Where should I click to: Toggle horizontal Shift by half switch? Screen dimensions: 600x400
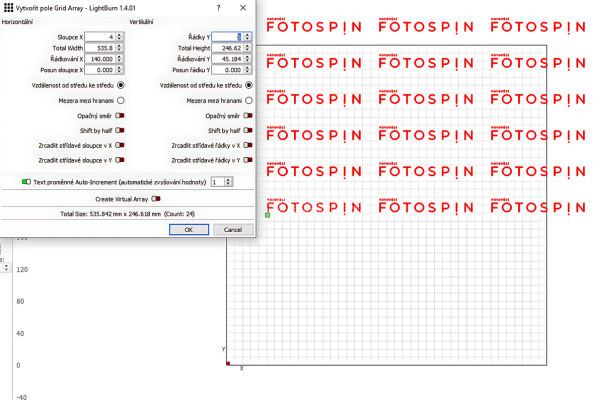point(120,131)
